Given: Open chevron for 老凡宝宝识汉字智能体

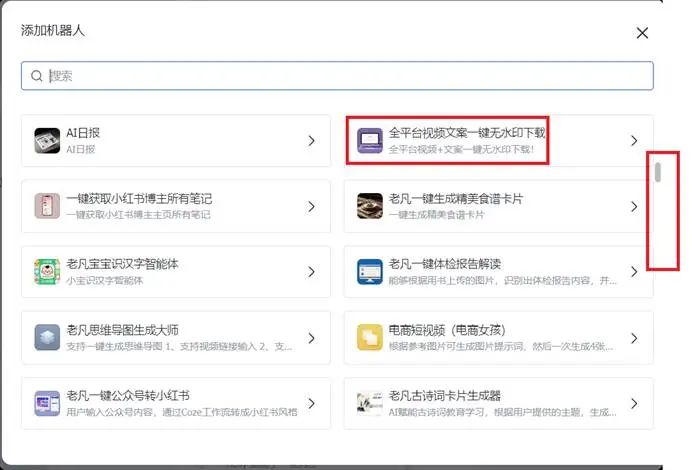Looking at the screenshot, I should [312, 271].
